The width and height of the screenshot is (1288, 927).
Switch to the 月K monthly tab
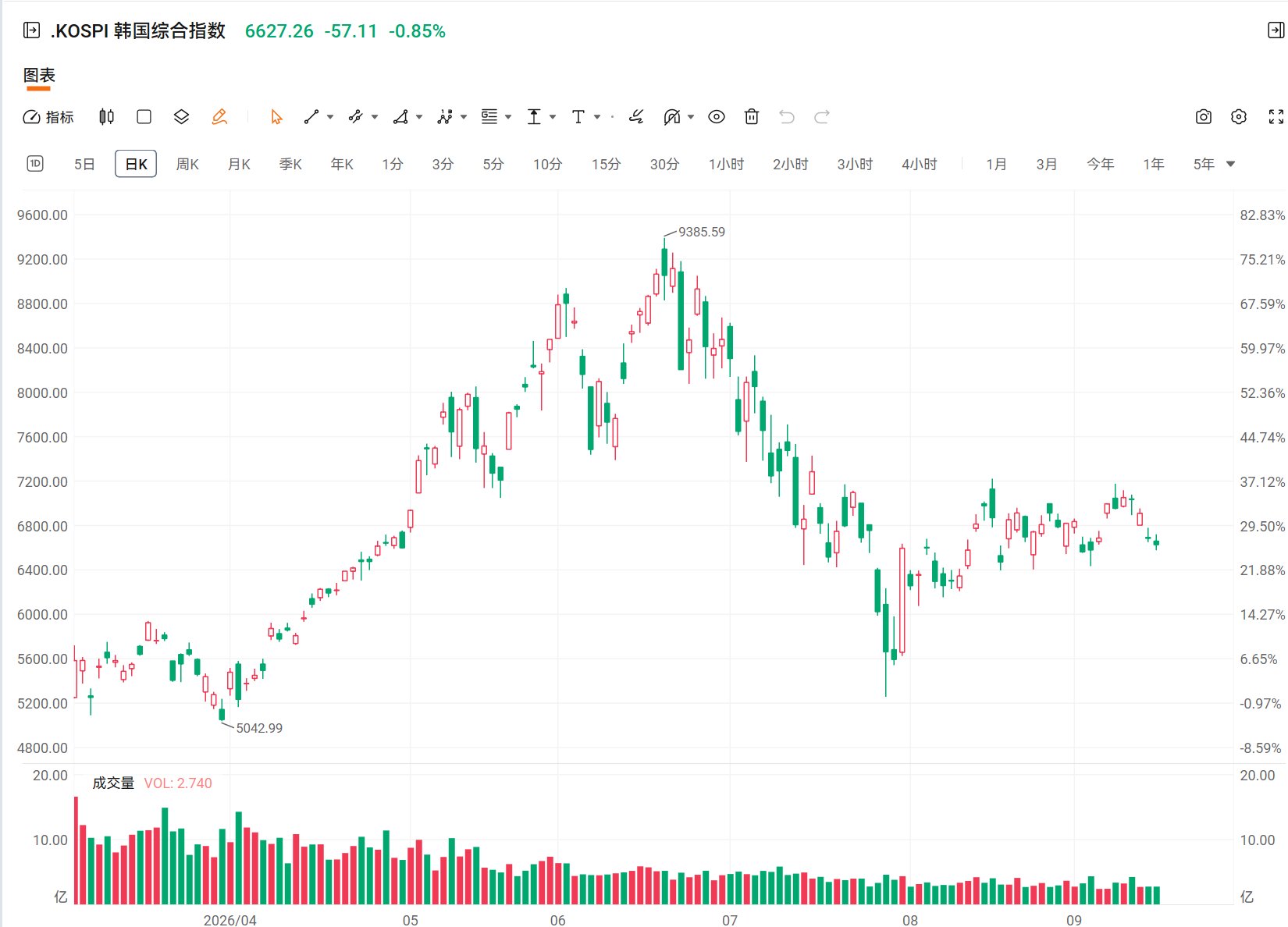click(239, 164)
